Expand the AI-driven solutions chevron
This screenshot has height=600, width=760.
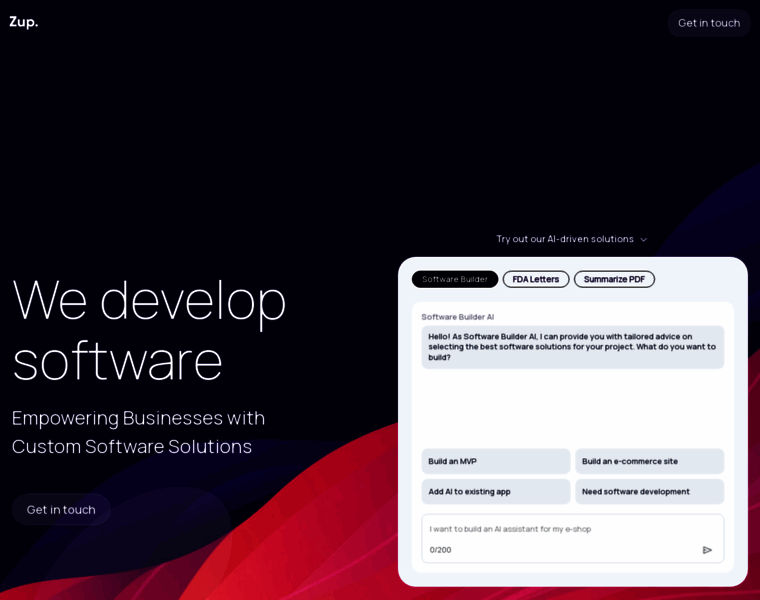(x=644, y=240)
